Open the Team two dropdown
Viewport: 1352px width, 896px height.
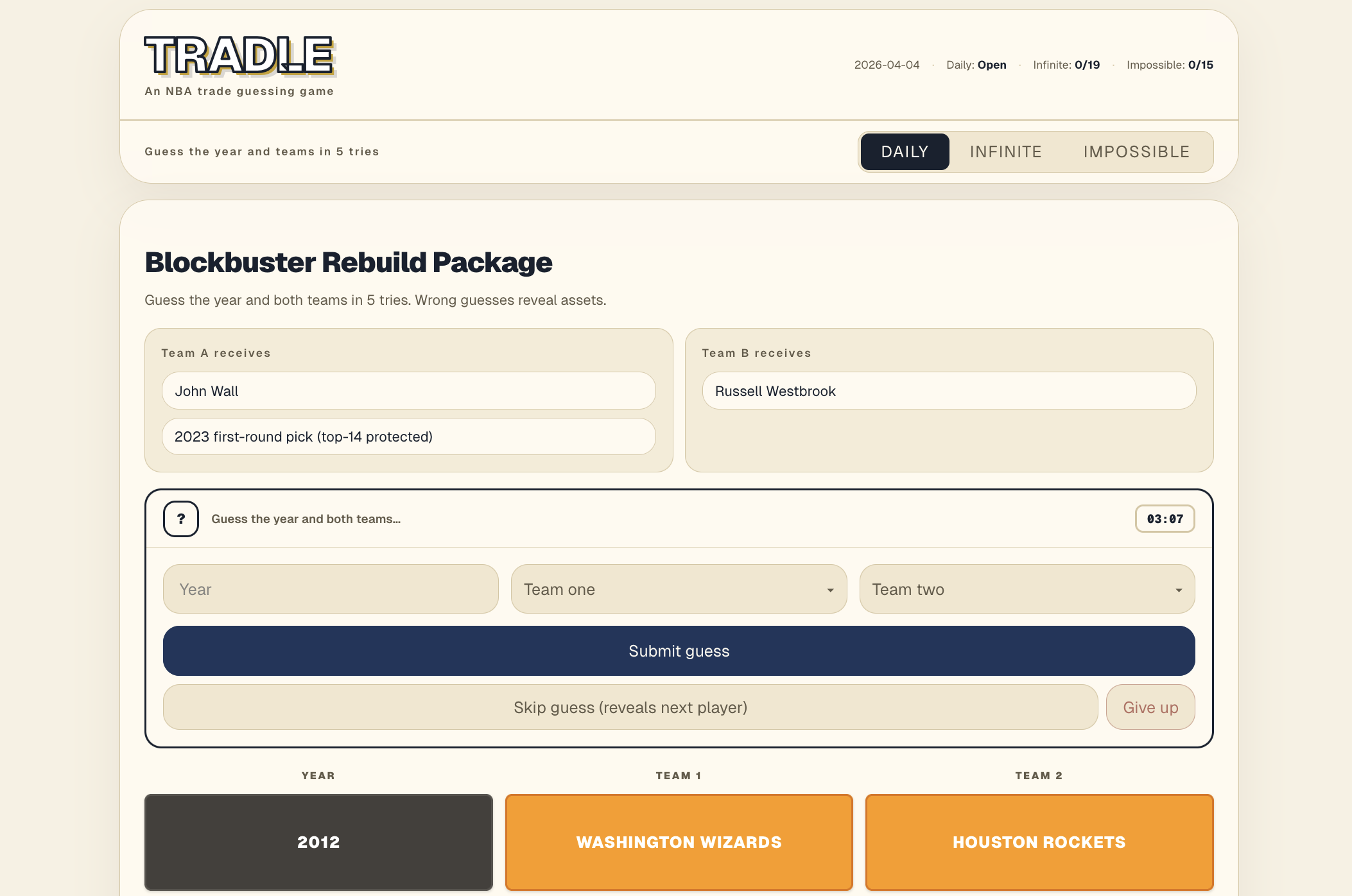1026,589
